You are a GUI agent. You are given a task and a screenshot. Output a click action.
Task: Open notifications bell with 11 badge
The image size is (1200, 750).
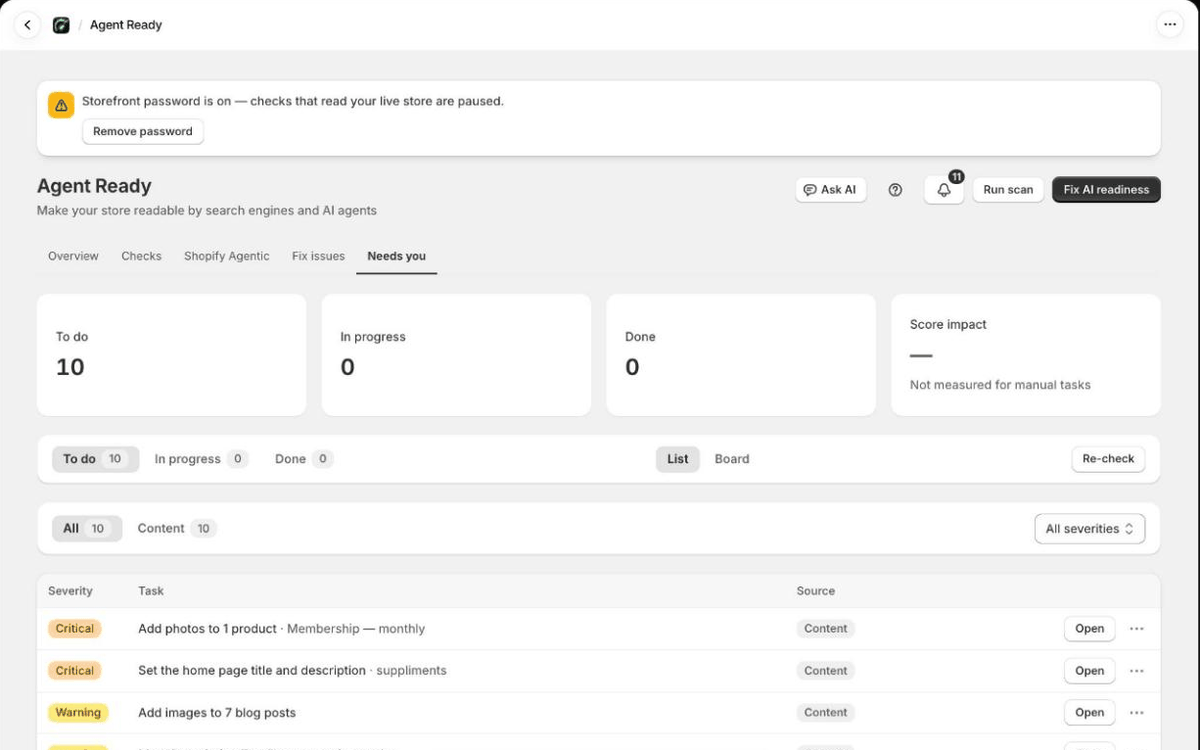[x=944, y=190]
